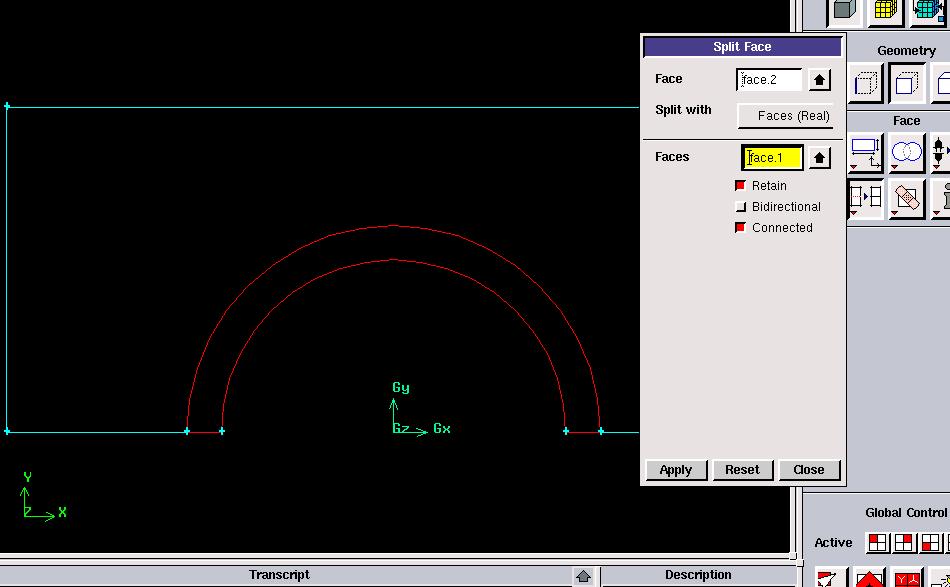Toggle the upper-right quadrant Active button
950x587 pixels.
(904, 543)
